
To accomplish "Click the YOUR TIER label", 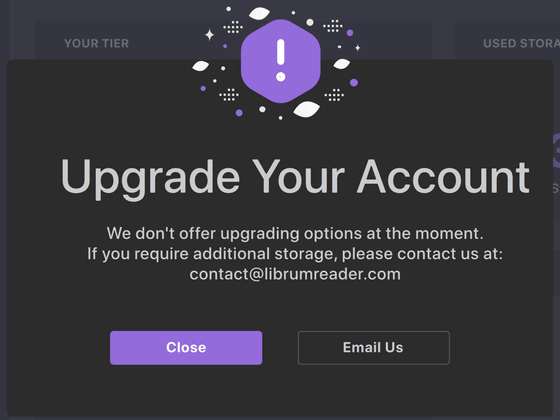I will pos(96,44).
